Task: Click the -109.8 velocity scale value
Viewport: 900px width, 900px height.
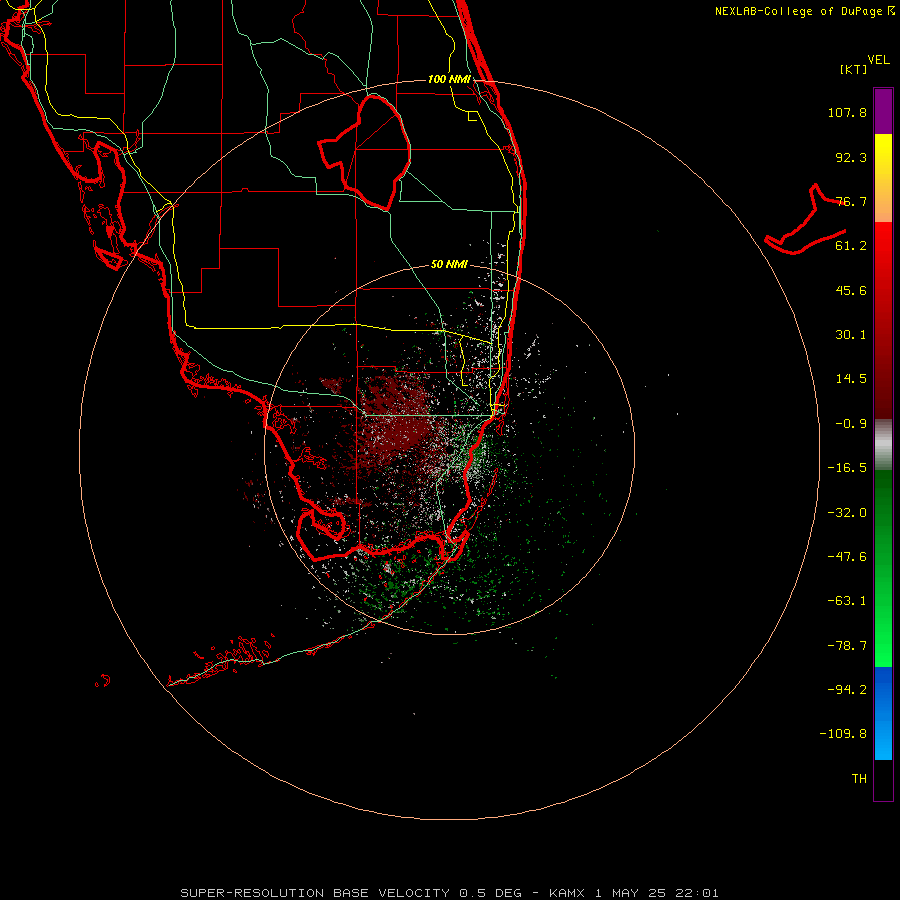Action: click(843, 734)
